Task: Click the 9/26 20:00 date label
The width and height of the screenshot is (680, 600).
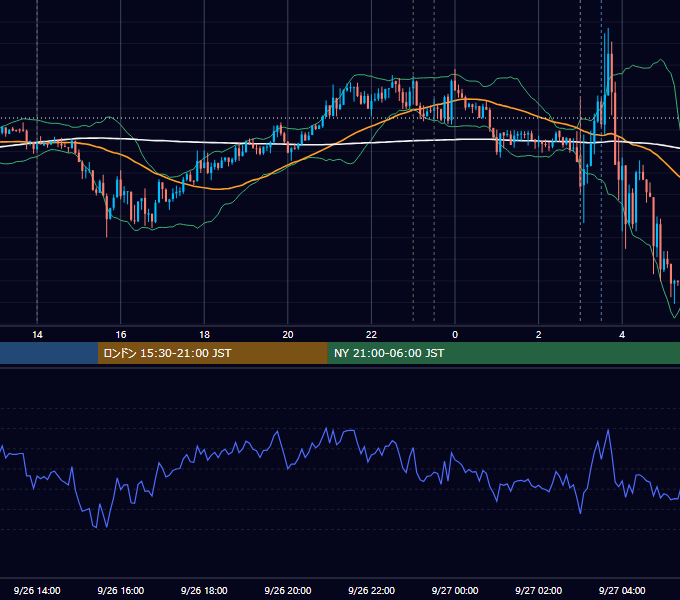Action: [x=288, y=590]
